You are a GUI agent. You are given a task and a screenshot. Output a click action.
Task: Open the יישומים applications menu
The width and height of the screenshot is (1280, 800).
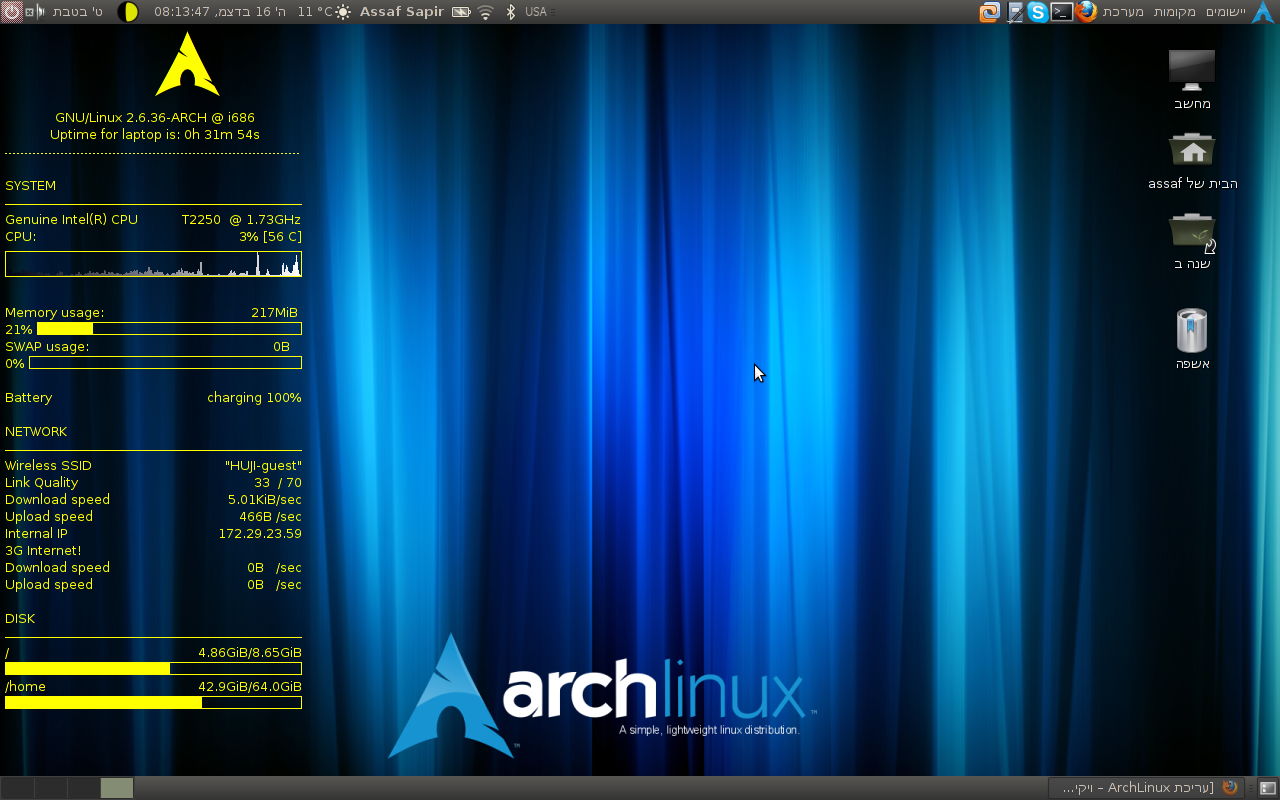[x=1225, y=12]
